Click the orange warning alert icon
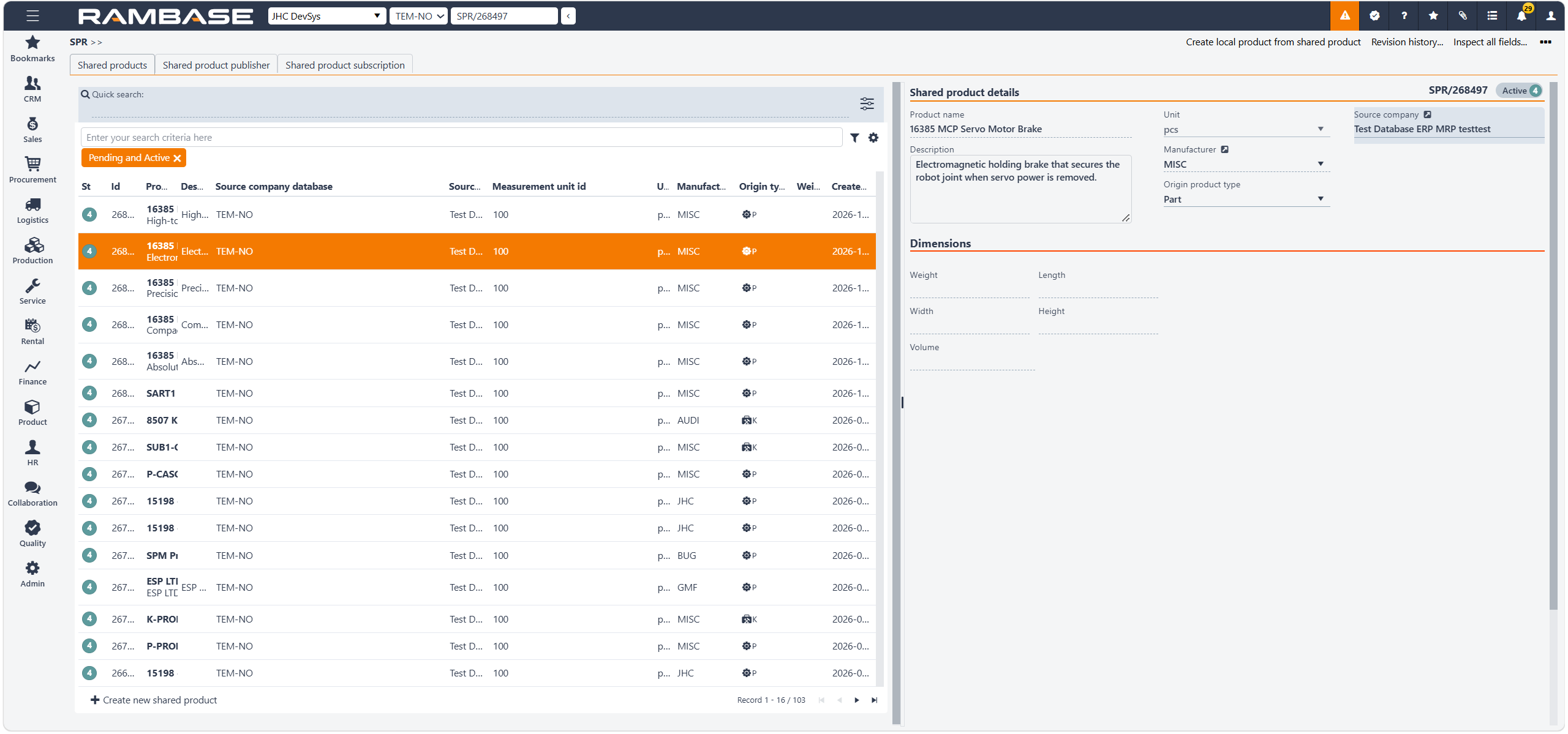Image resolution: width=1568 pixels, height=734 pixels. [x=1344, y=16]
